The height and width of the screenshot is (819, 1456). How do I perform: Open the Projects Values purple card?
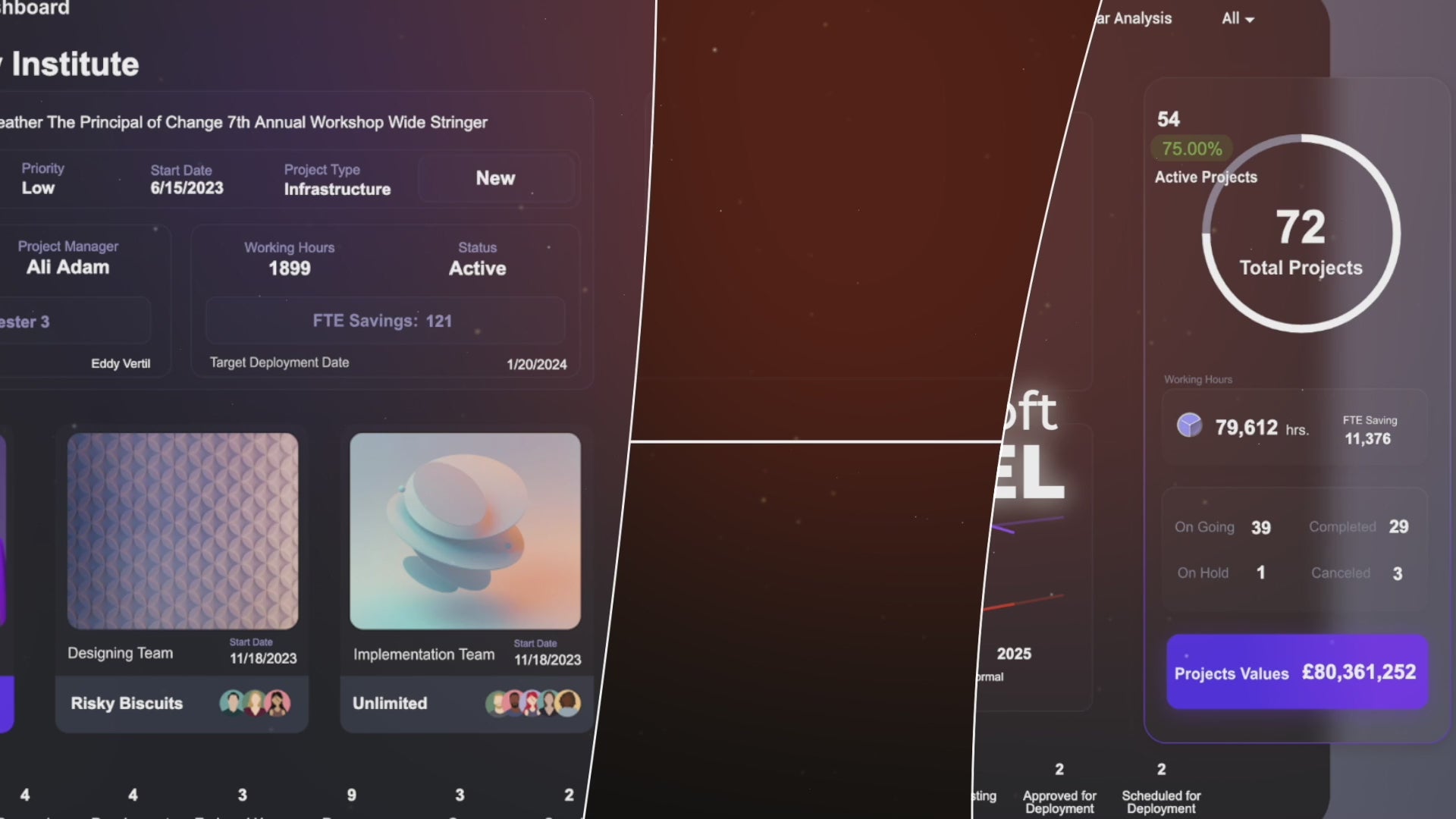(1296, 672)
